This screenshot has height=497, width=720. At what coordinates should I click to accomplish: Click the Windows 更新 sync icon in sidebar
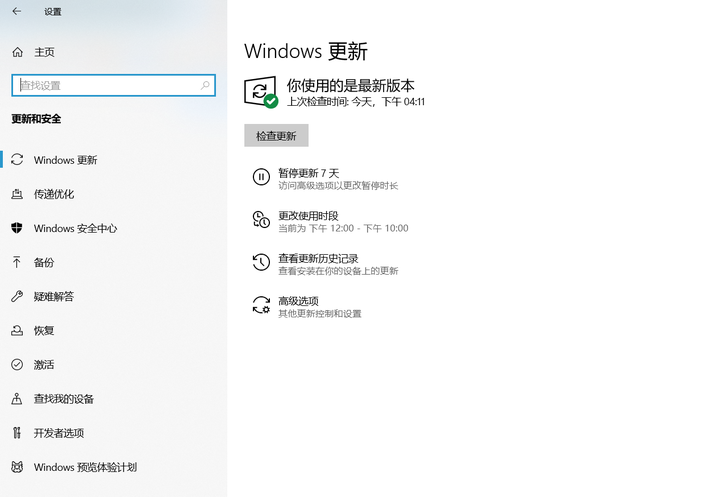pos(17,159)
